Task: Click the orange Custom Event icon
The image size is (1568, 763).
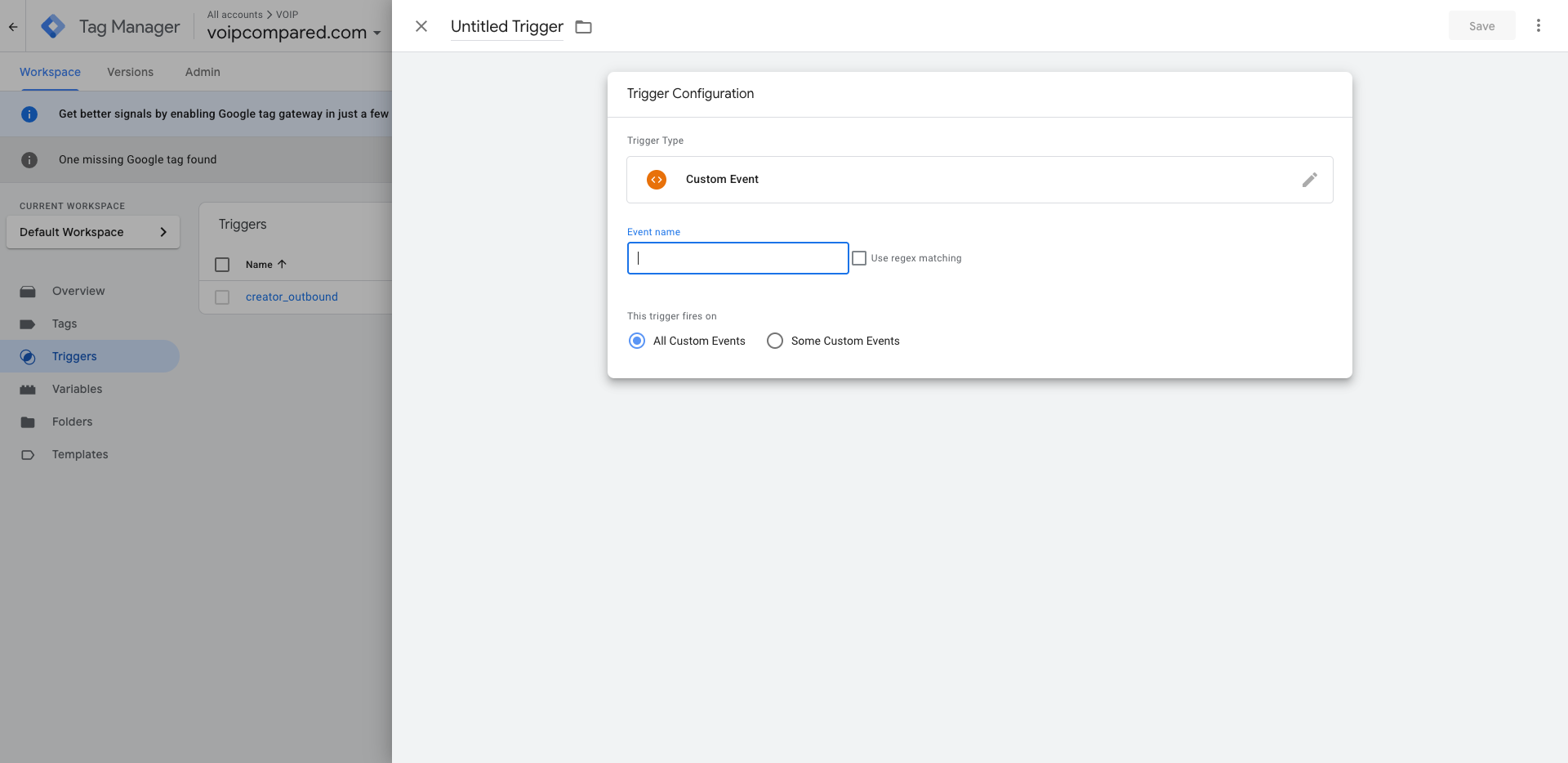Action: pyautogui.click(x=657, y=180)
